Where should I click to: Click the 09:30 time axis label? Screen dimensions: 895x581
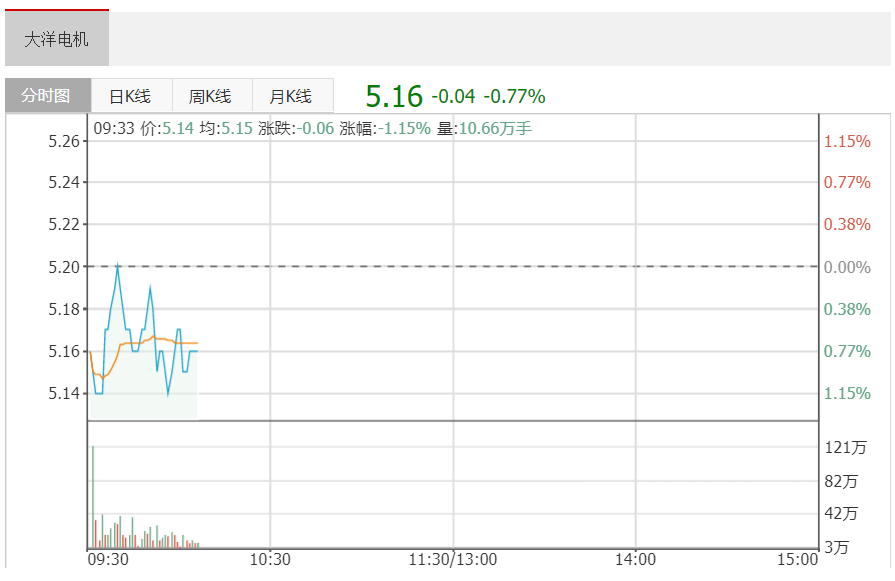click(x=108, y=559)
